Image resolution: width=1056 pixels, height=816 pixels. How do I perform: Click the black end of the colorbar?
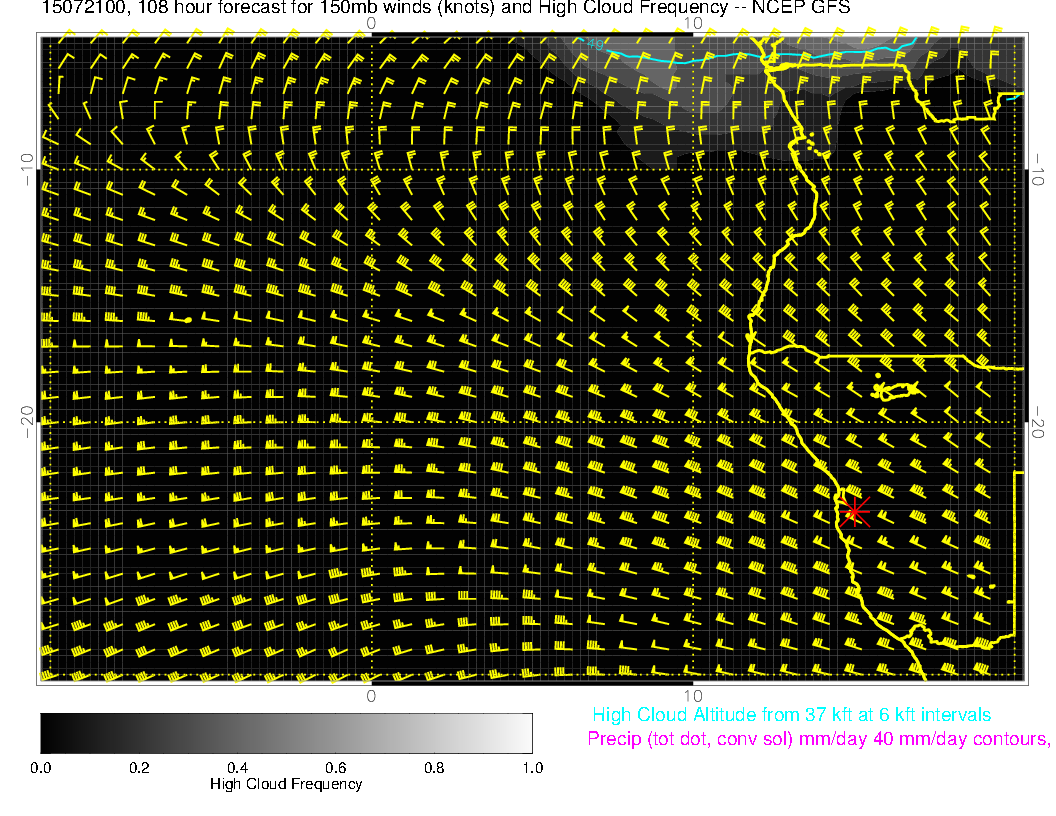click(48, 733)
